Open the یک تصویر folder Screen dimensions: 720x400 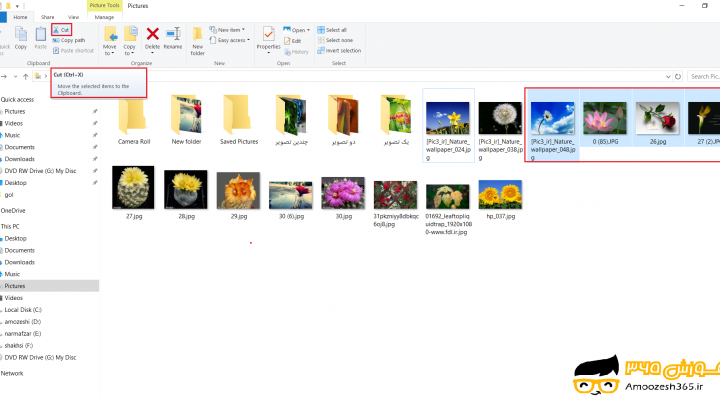[396, 120]
